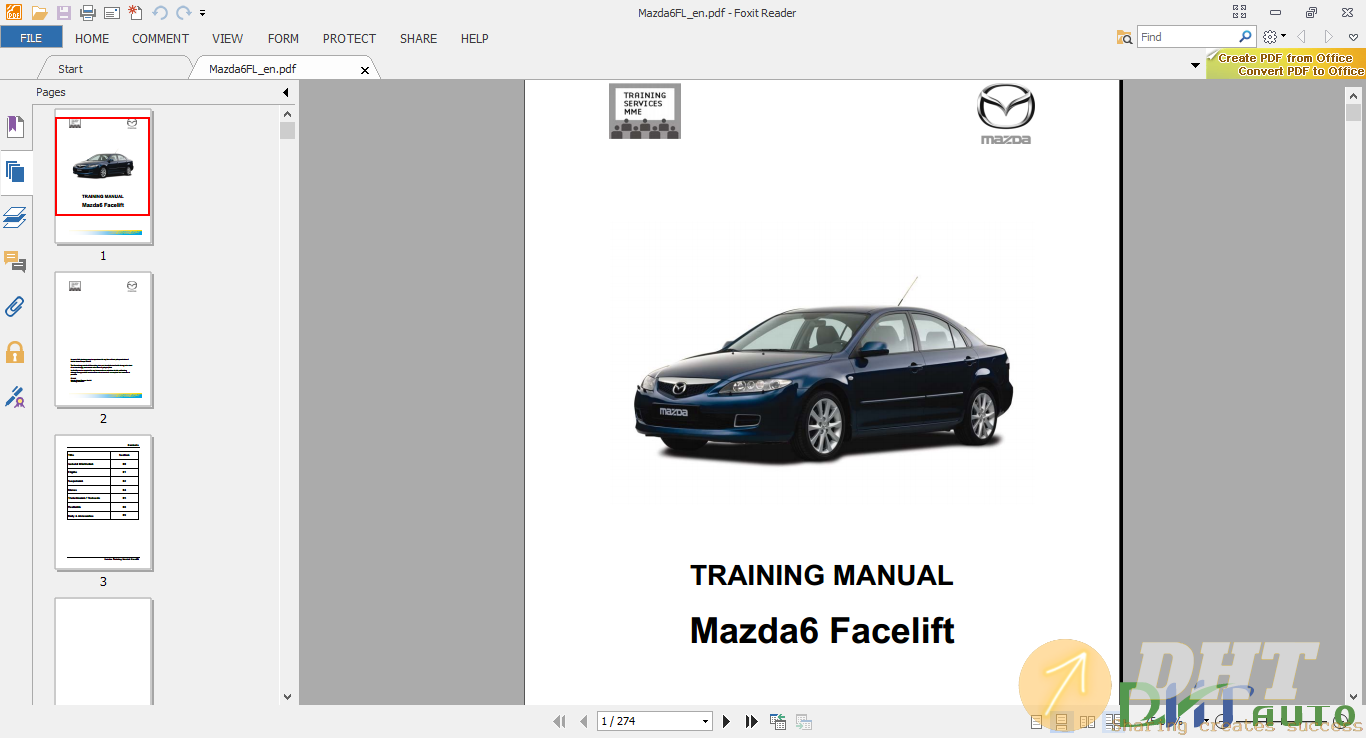1366x738 pixels.
Task: Open the Layers panel in sidebar
Action: 15,217
